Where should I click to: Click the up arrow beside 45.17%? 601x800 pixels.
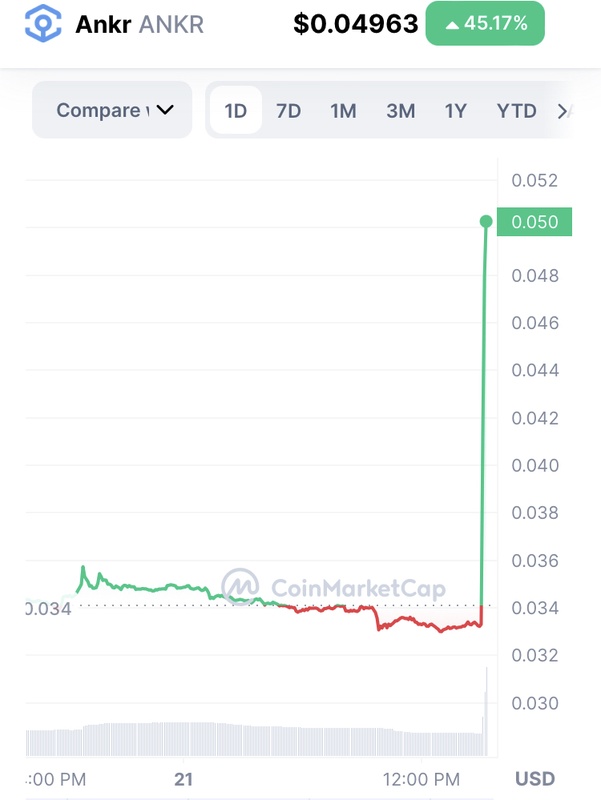click(453, 23)
